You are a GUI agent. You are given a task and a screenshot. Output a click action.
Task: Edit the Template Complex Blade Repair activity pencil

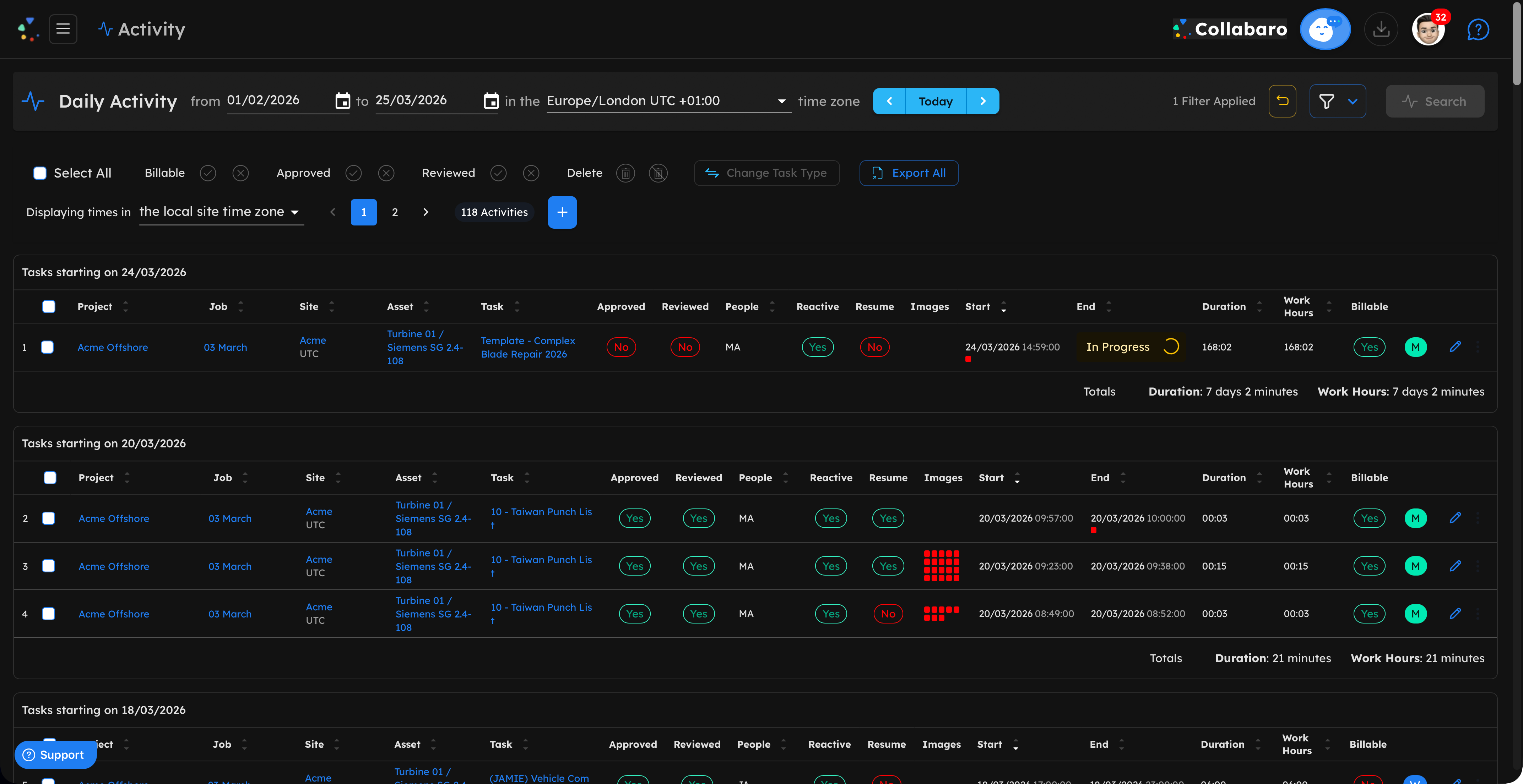pos(1456,347)
